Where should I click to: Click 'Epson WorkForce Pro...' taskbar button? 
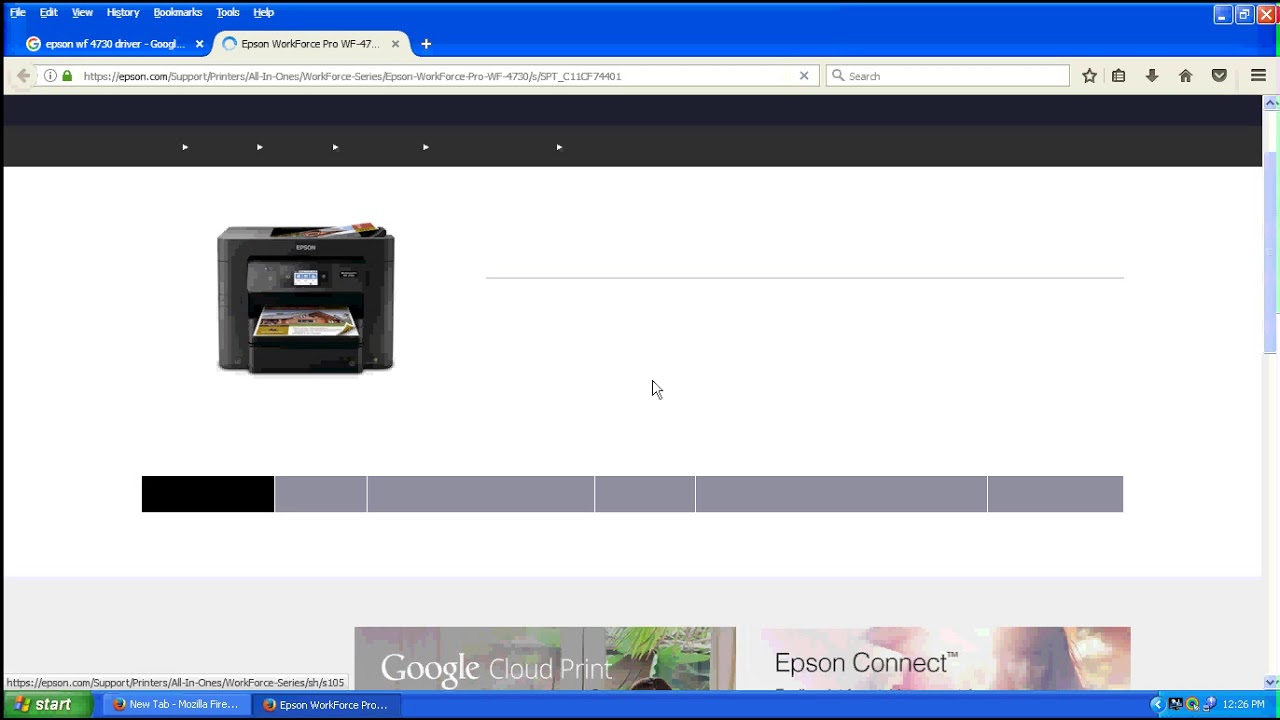click(326, 704)
